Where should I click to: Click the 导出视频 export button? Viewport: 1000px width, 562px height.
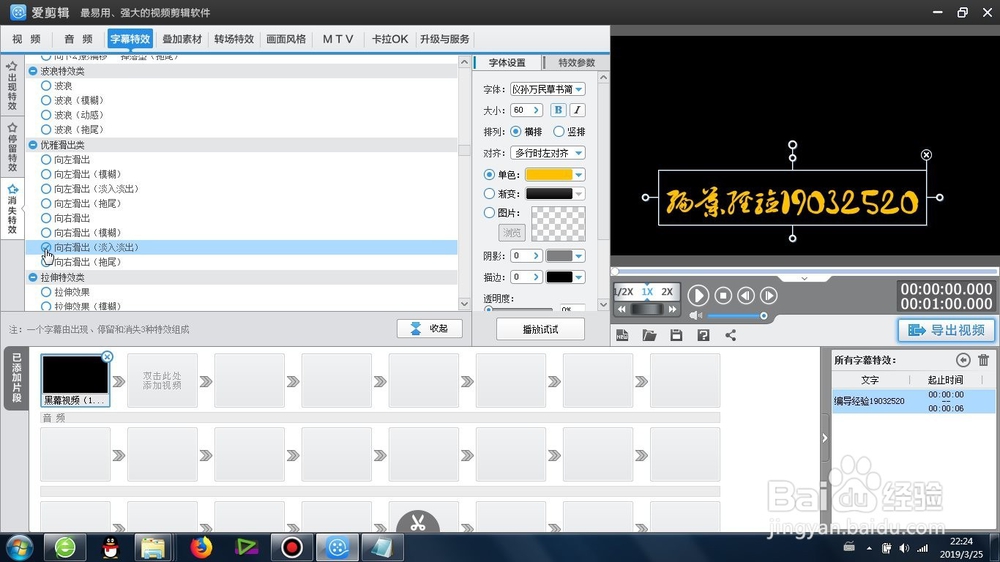click(x=946, y=330)
